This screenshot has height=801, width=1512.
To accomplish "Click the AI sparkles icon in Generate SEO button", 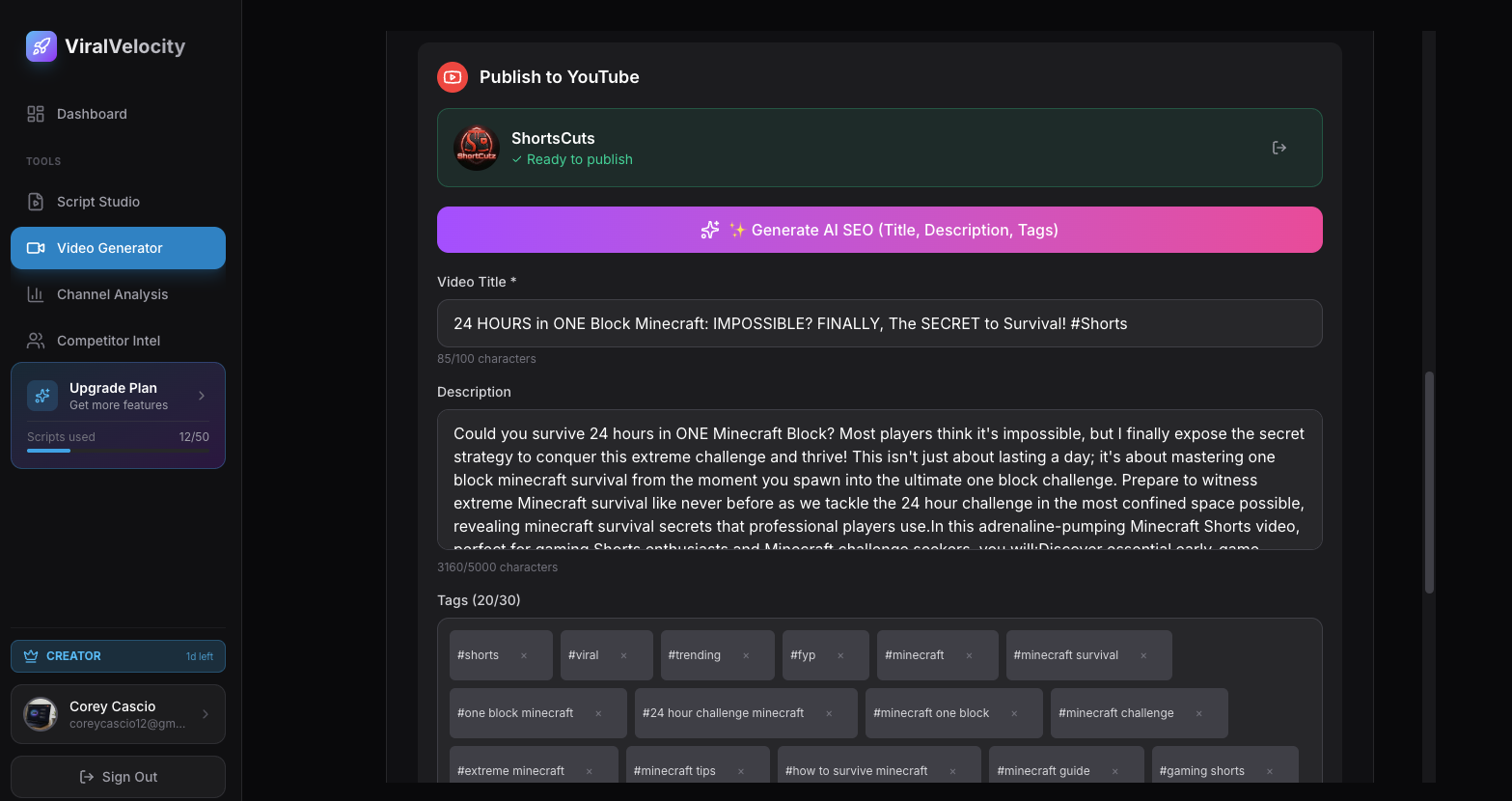I will coord(709,230).
